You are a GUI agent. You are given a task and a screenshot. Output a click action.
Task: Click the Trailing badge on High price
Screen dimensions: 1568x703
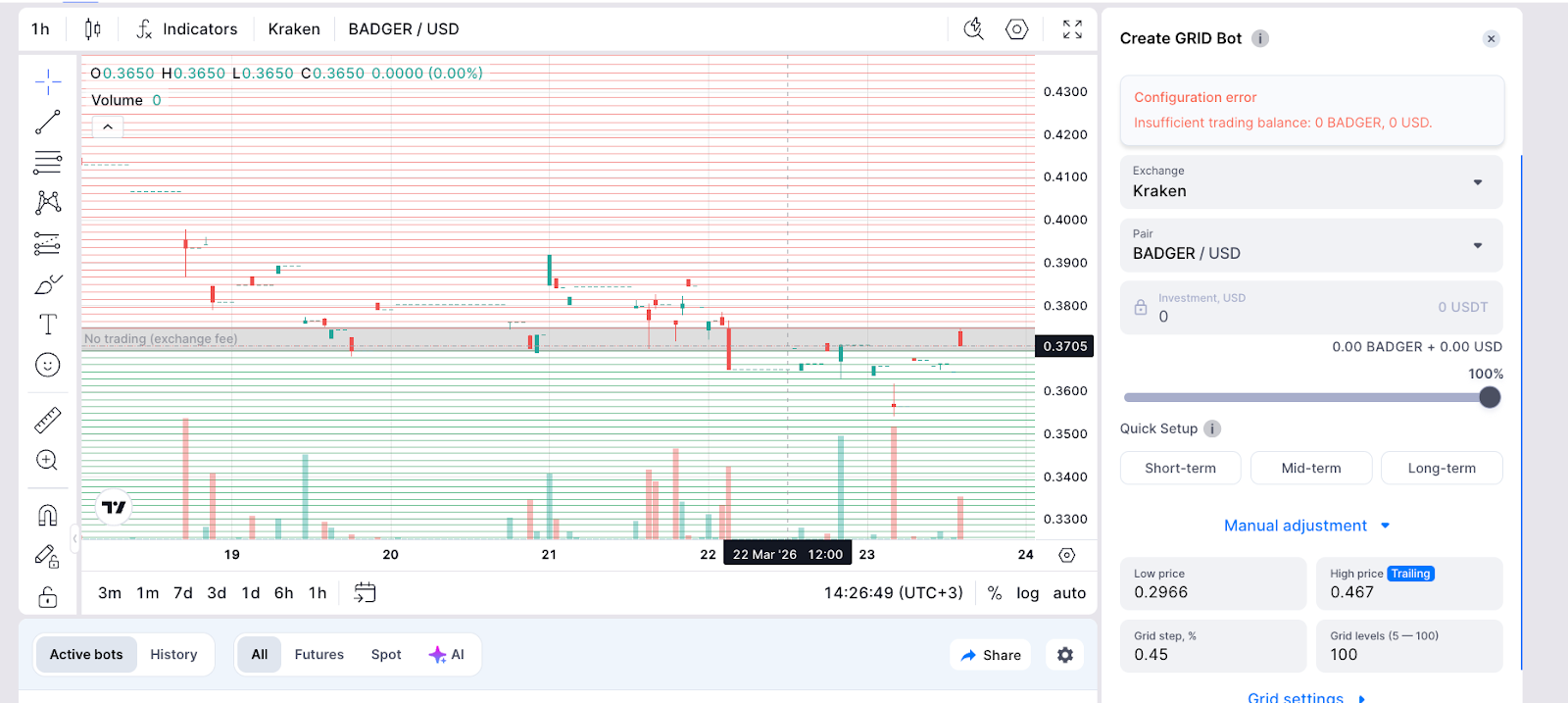coord(1410,574)
